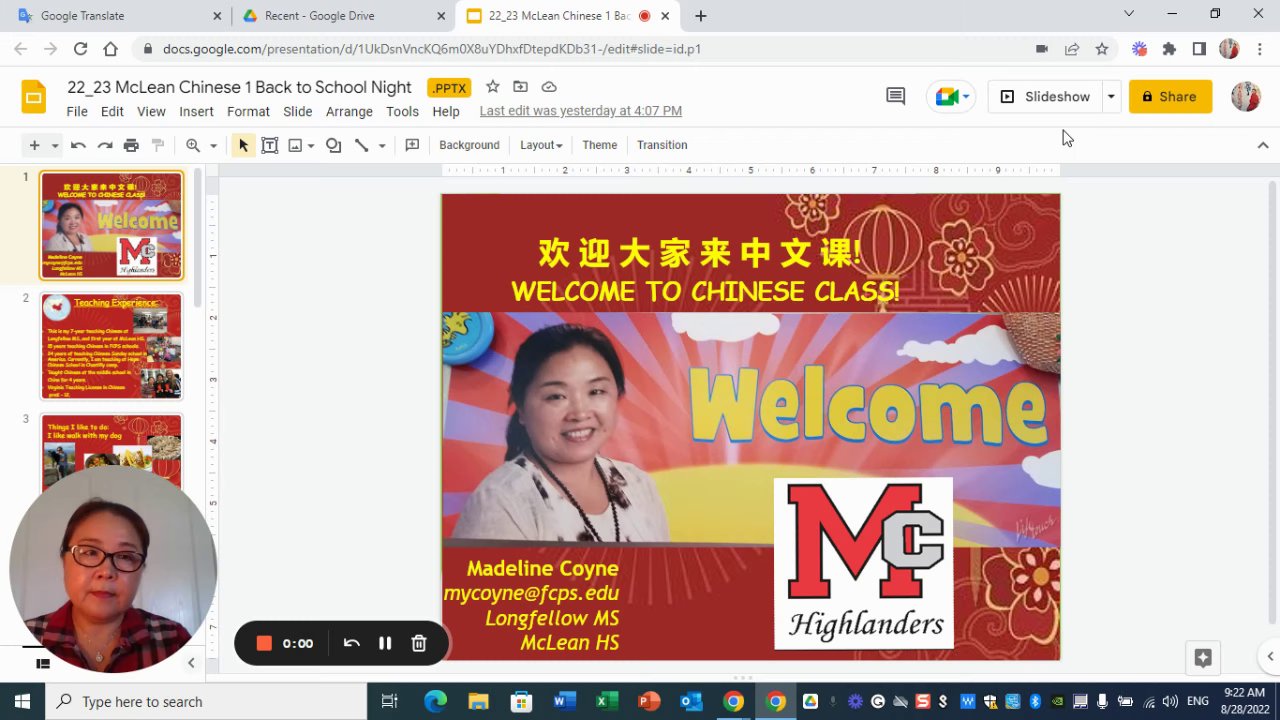Open the File menu
Screen dimensions: 1280x720
[77, 112]
